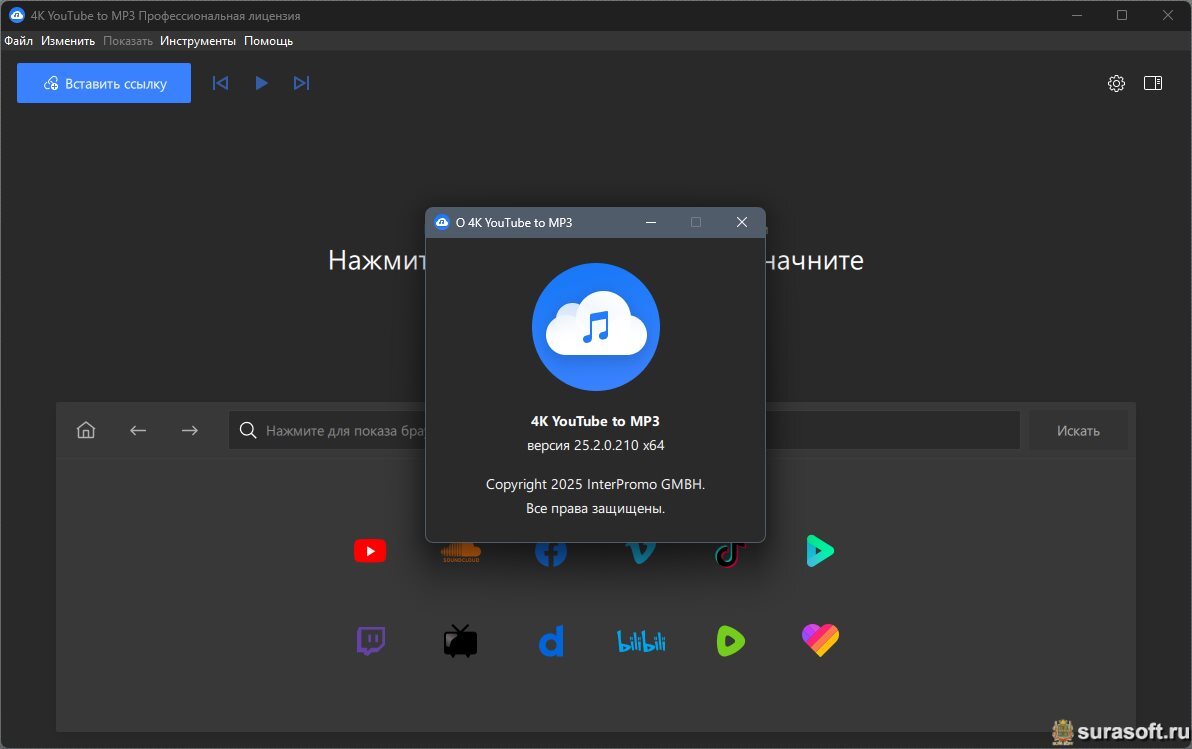Open the Rumble green play icon
Screen dimensions: 1192x749
pos(731,641)
